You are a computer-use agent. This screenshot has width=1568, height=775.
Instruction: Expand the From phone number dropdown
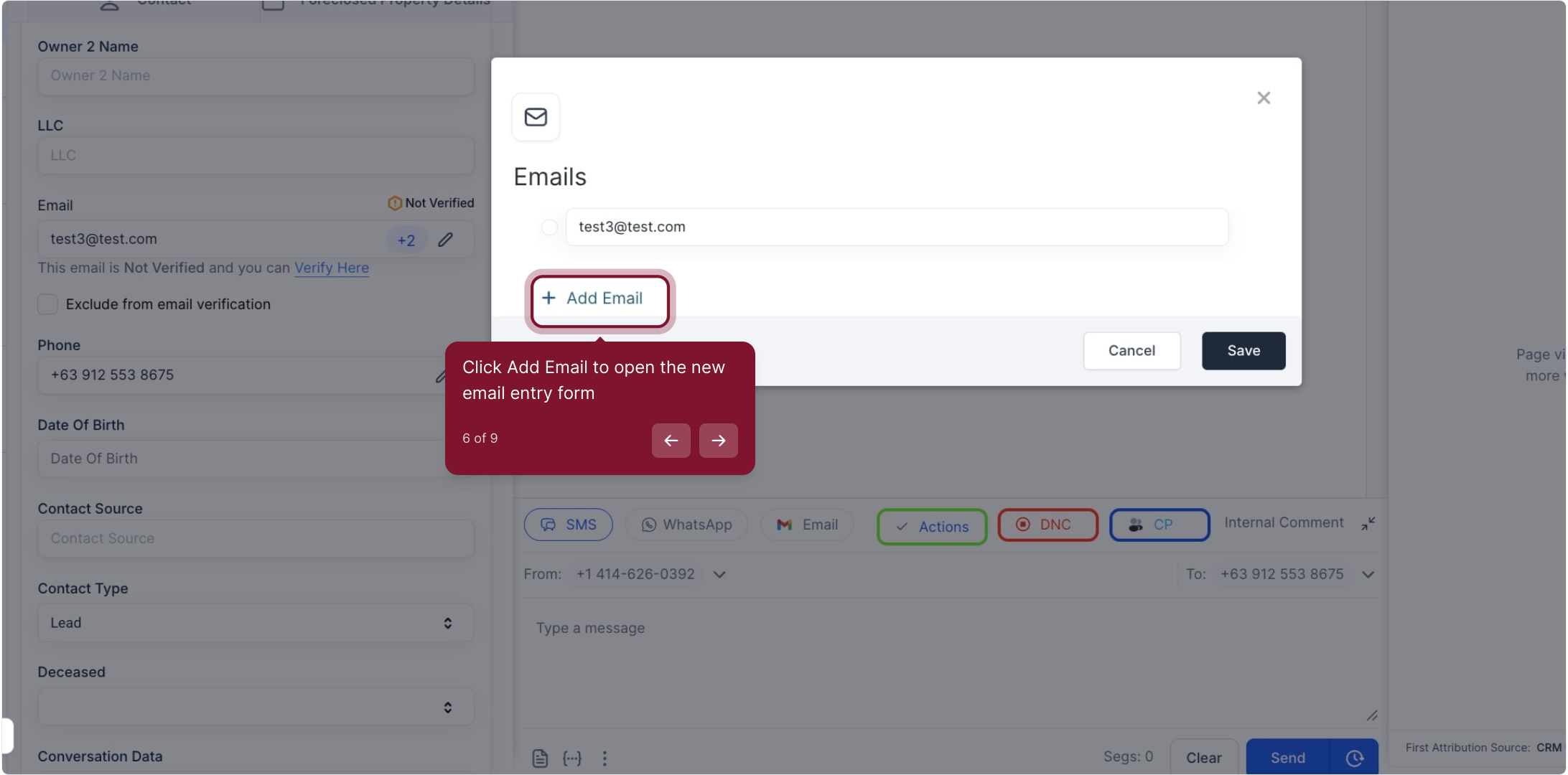pos(719,574)
